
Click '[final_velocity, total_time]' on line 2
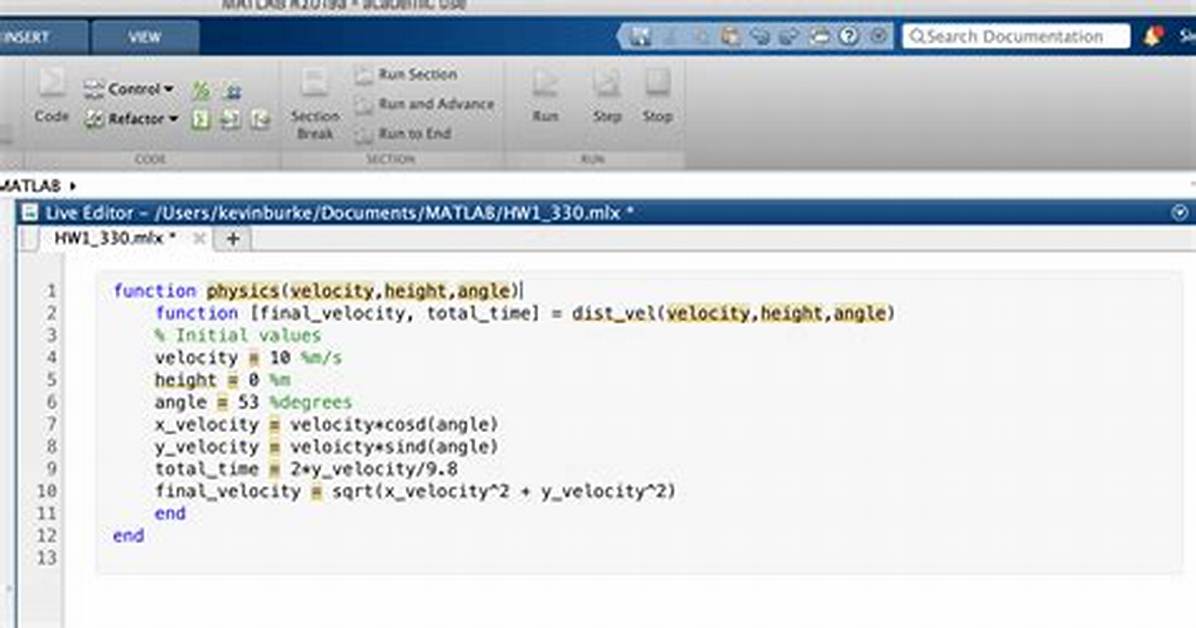point(394,313)
